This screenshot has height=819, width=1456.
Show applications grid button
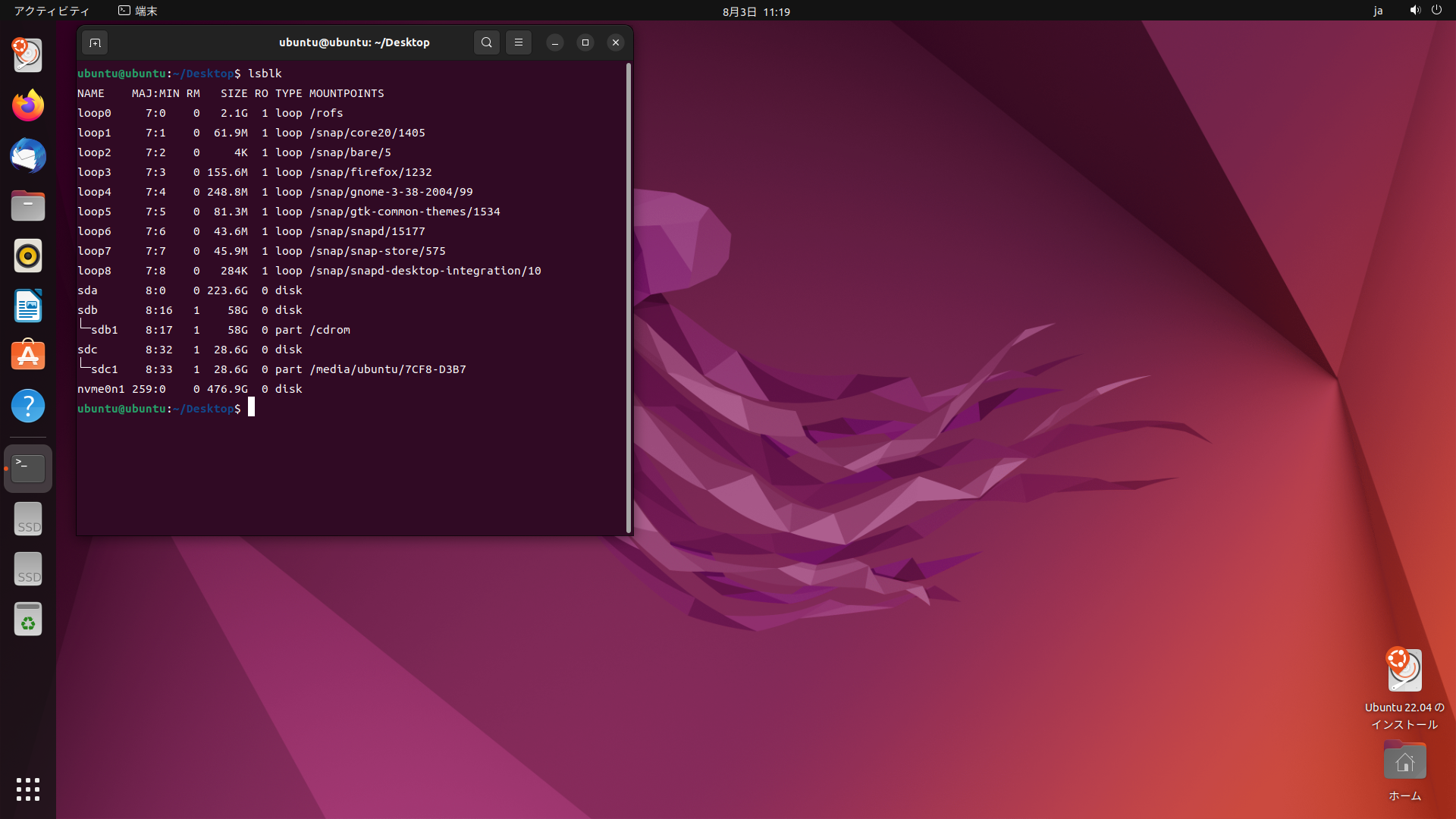pyautogui.click(x=28, y=789)
